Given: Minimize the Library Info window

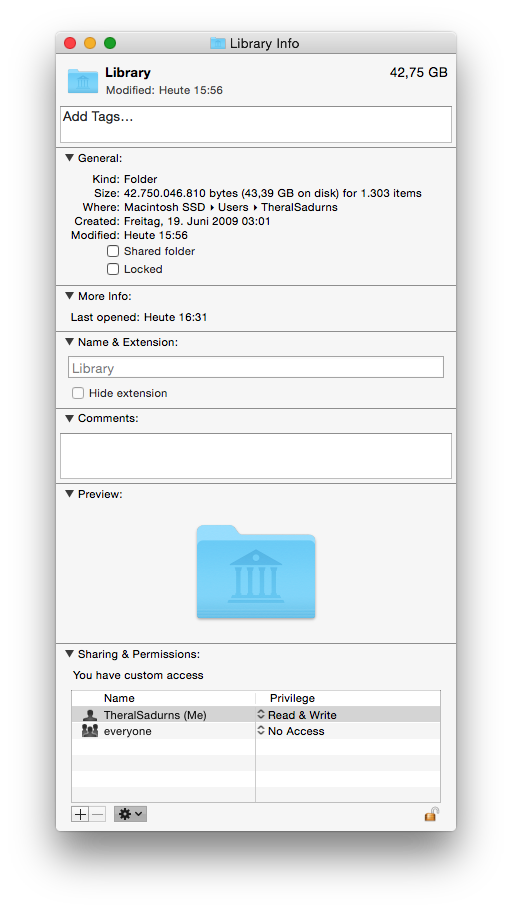Looking at the screenshot, I should [x=89, y=43].
